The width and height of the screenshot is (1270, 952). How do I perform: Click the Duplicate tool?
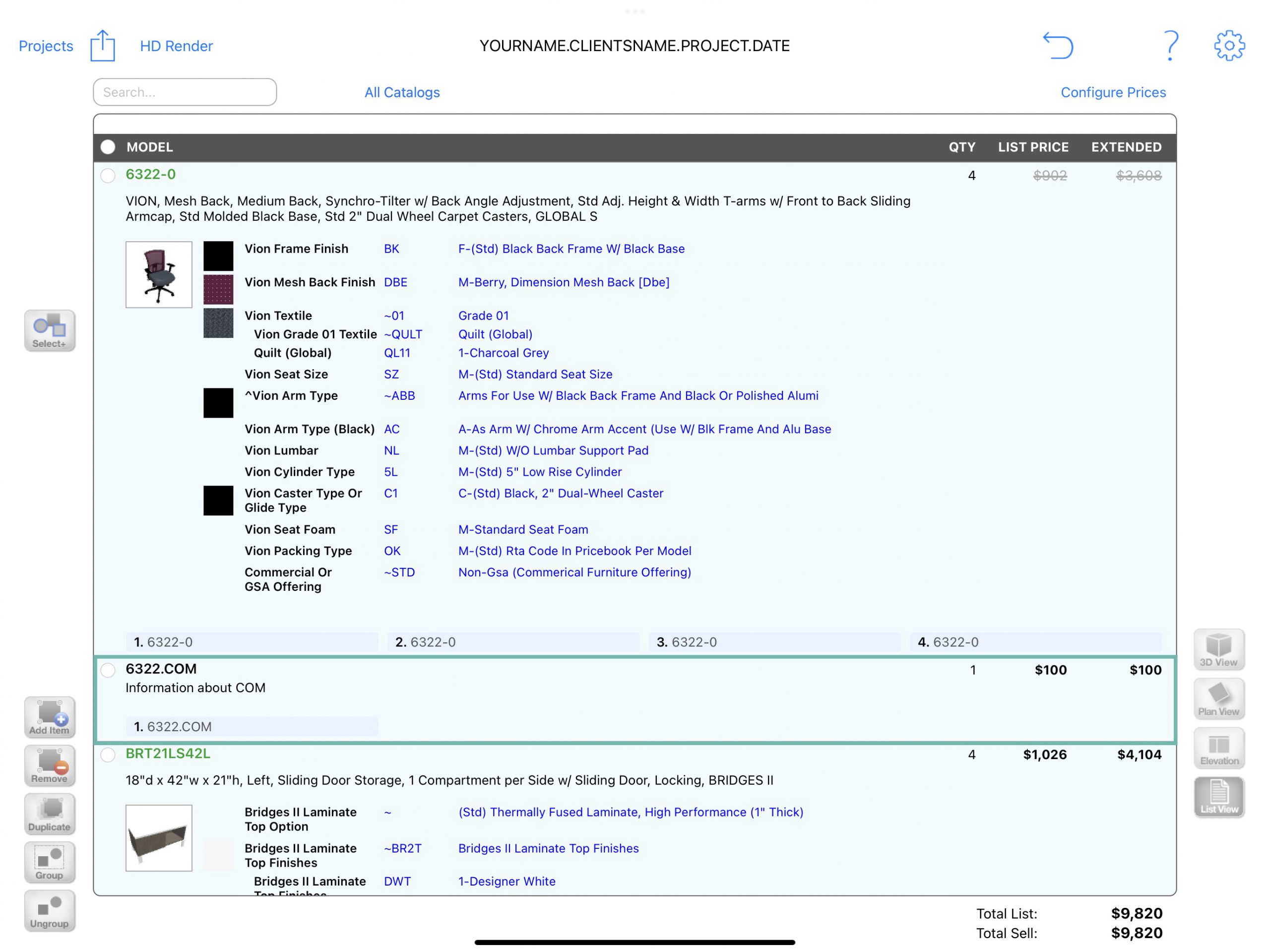pyautogui.click(x=50, y=814)
